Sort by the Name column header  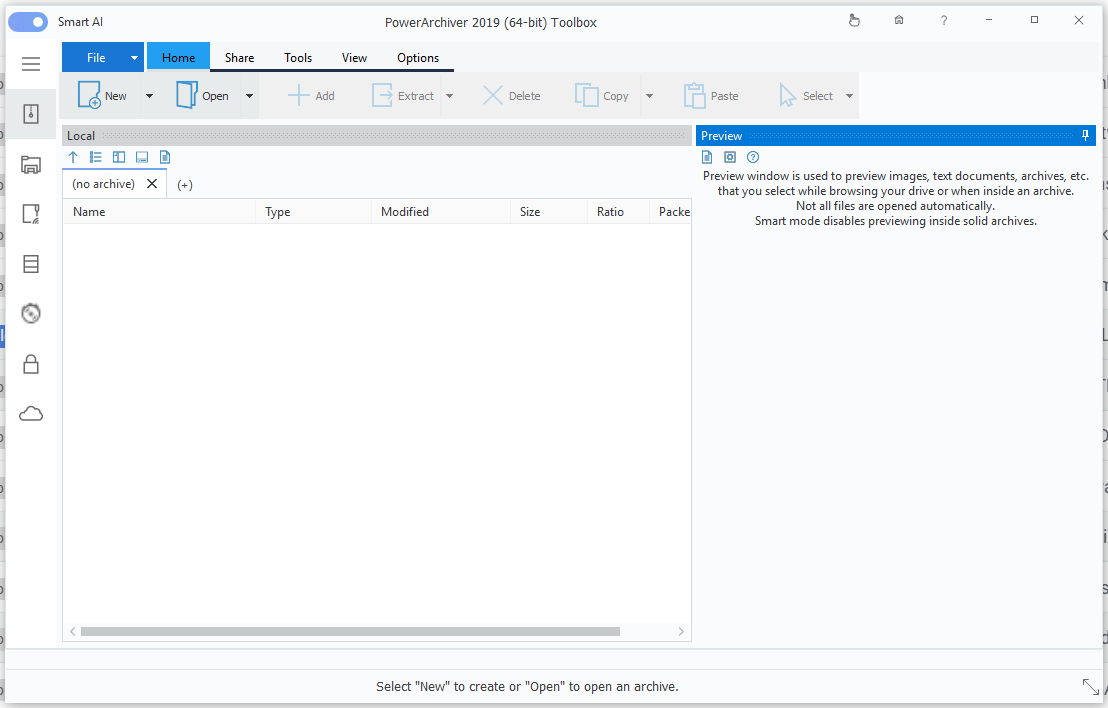[x=160, y=211]
